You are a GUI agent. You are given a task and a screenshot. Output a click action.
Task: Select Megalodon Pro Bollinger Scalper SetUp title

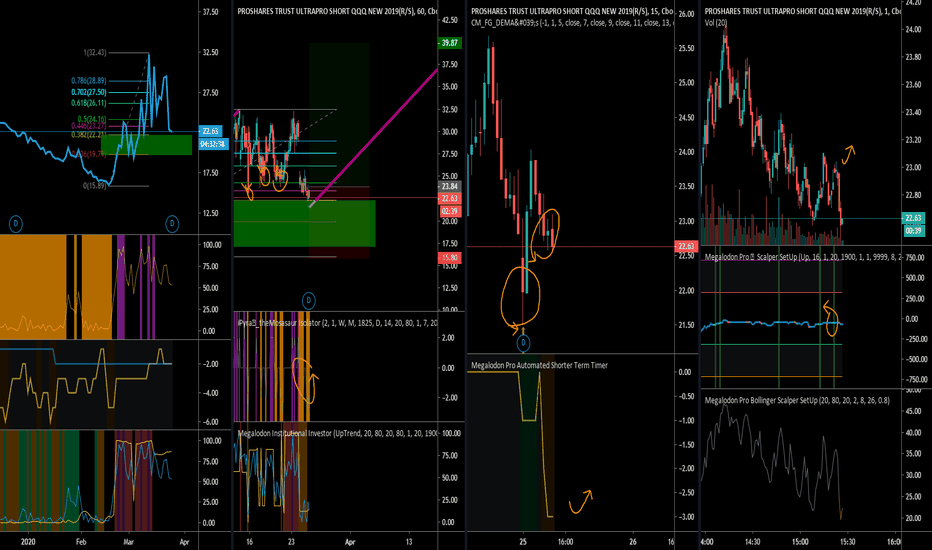[x=797, y=400]
